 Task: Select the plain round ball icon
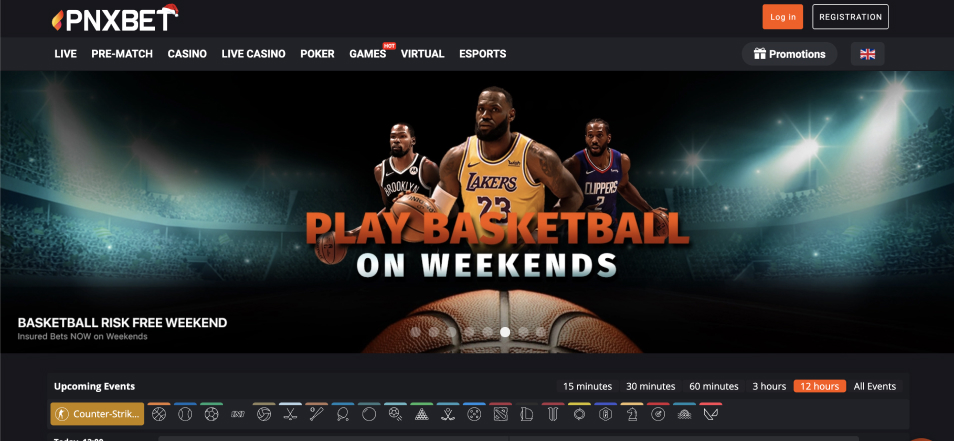(369, 414)
